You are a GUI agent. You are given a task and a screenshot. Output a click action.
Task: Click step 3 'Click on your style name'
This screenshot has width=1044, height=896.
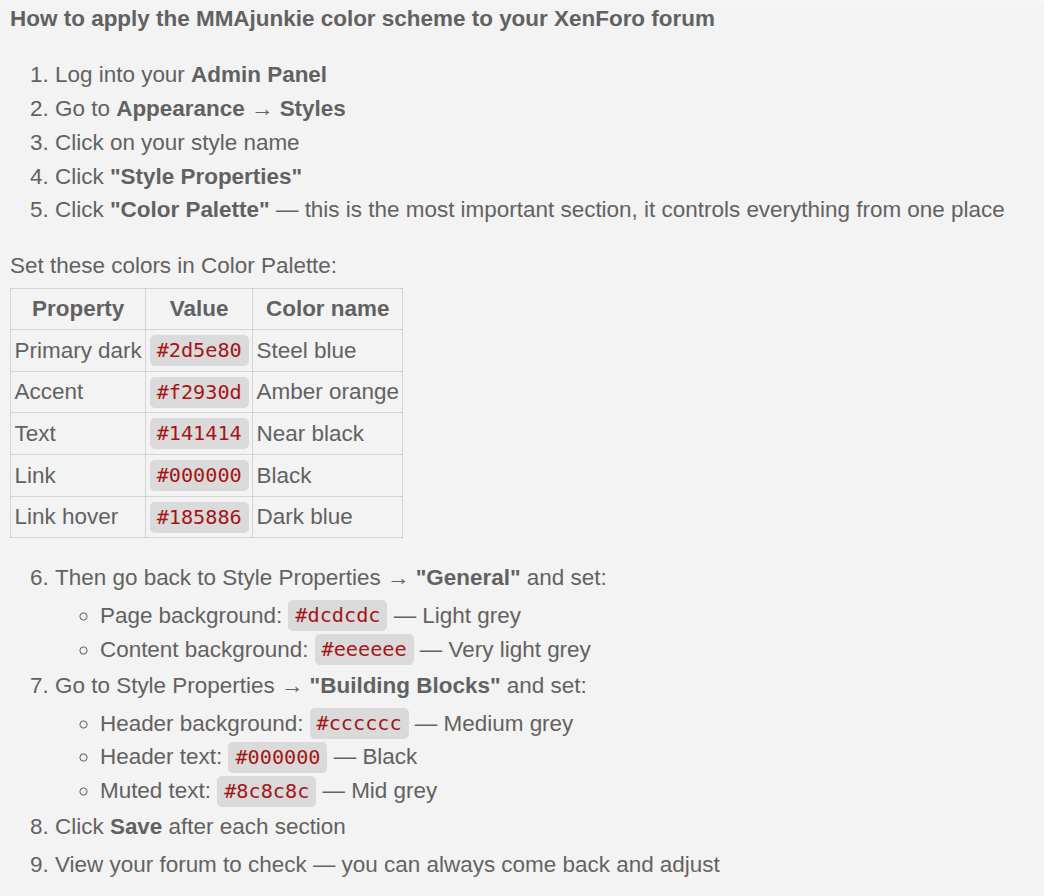[x=177, y=142]
